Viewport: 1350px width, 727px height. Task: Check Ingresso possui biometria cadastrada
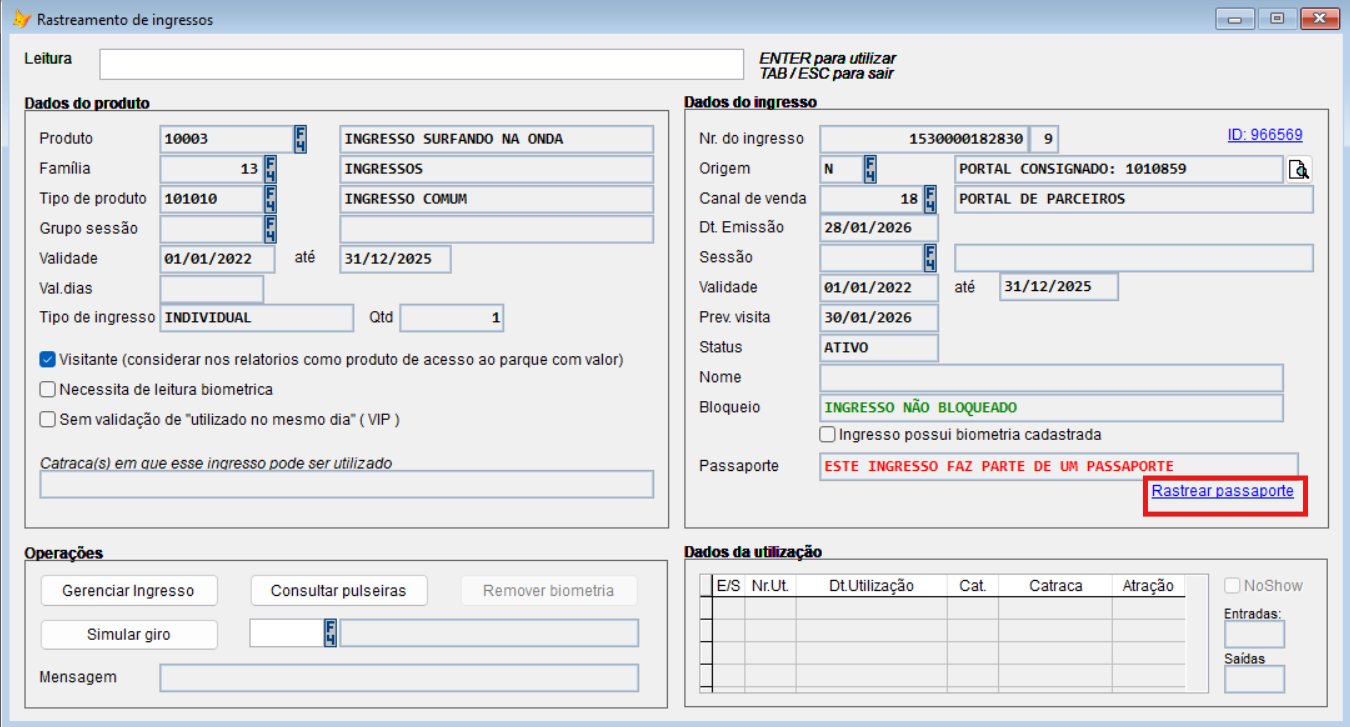[x=827, y=435]
